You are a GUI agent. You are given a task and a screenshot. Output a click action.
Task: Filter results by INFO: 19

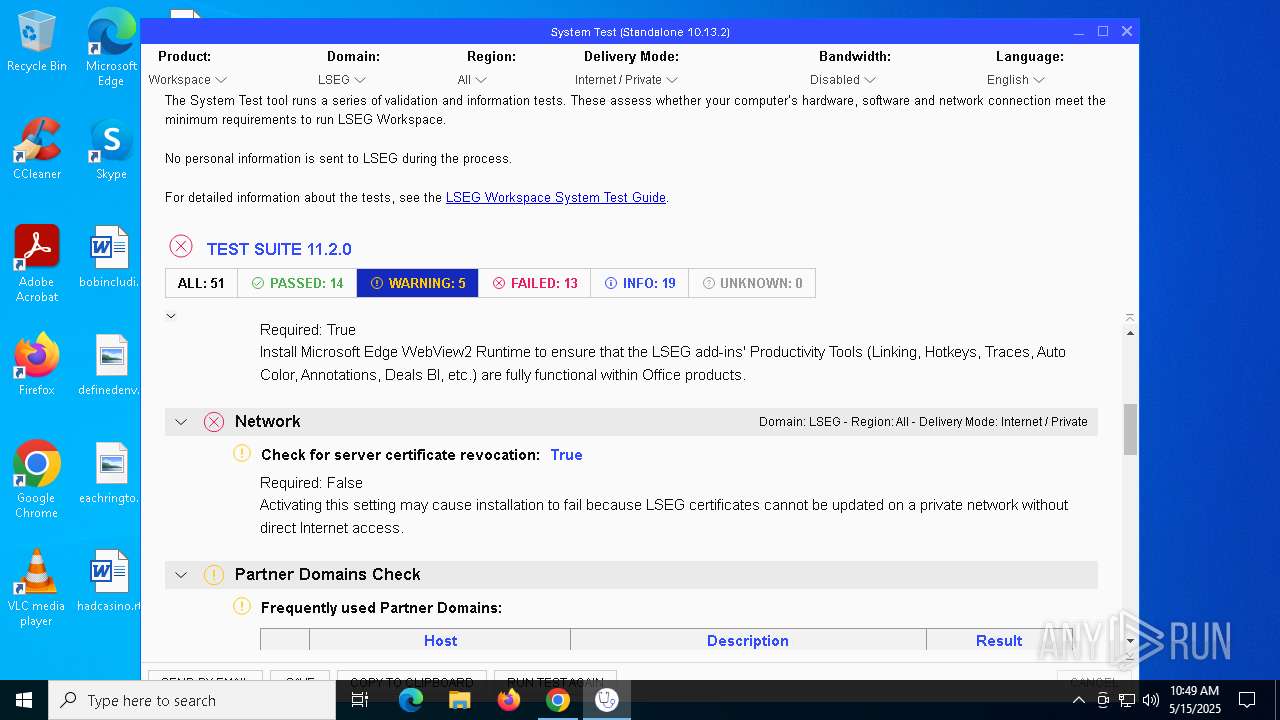point(640,283)
